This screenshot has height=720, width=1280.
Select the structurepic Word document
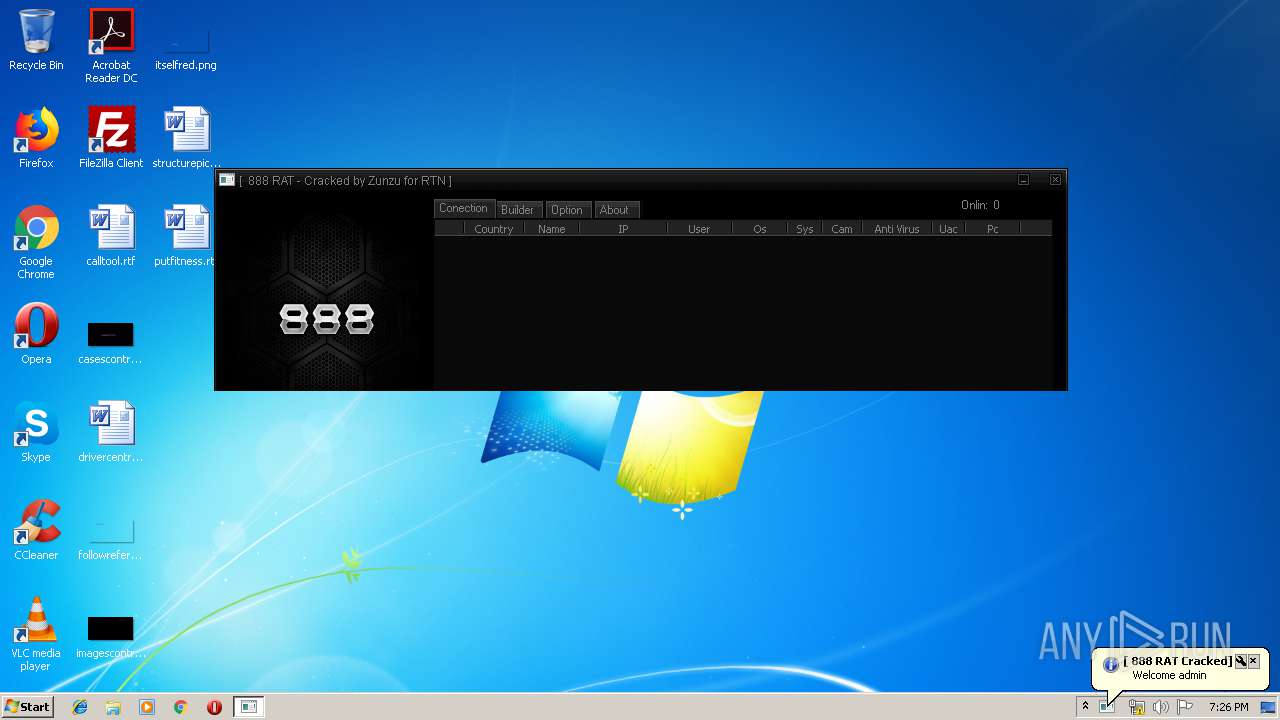point(186,138)
